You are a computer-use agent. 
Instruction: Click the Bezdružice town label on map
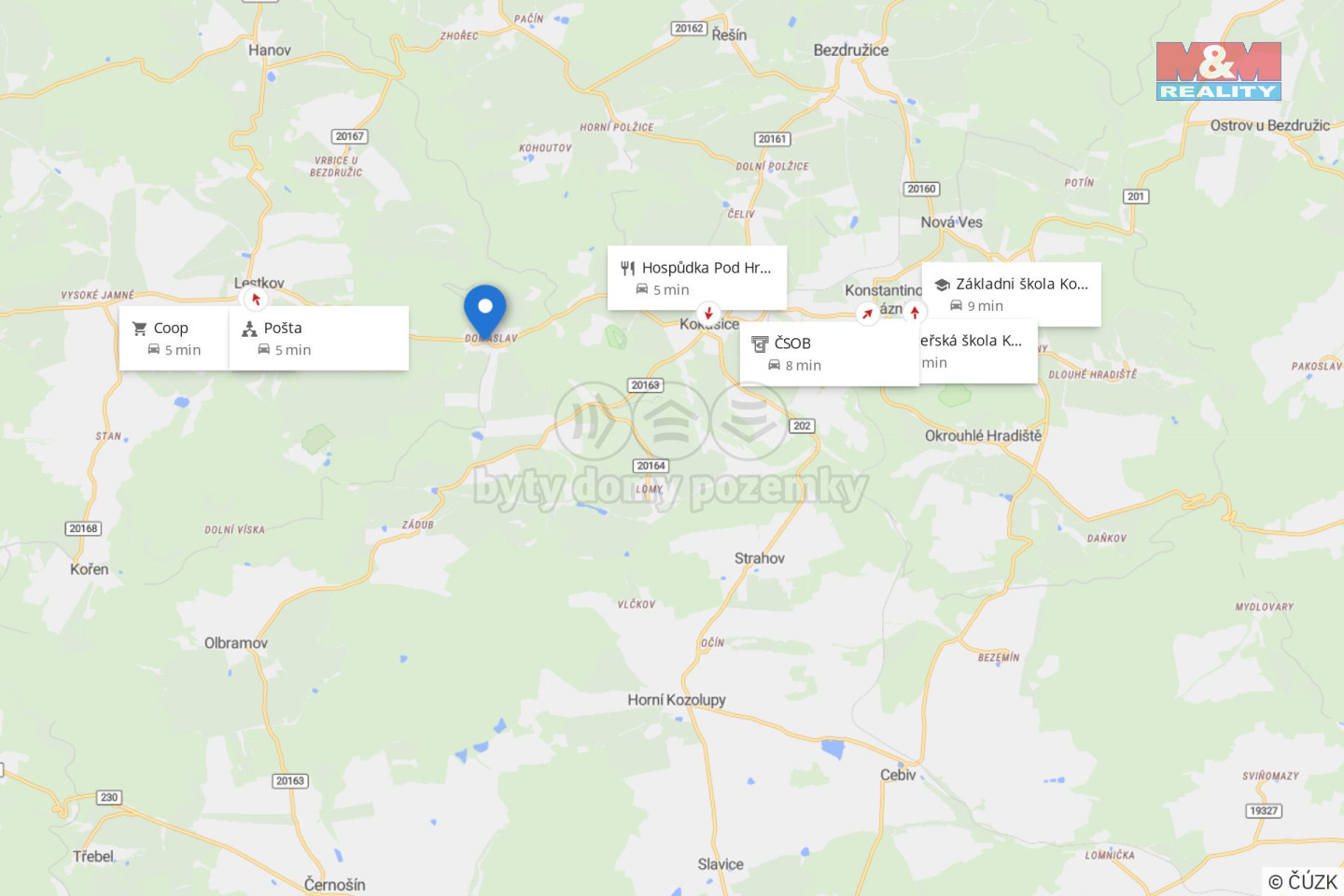coord(851,50)
